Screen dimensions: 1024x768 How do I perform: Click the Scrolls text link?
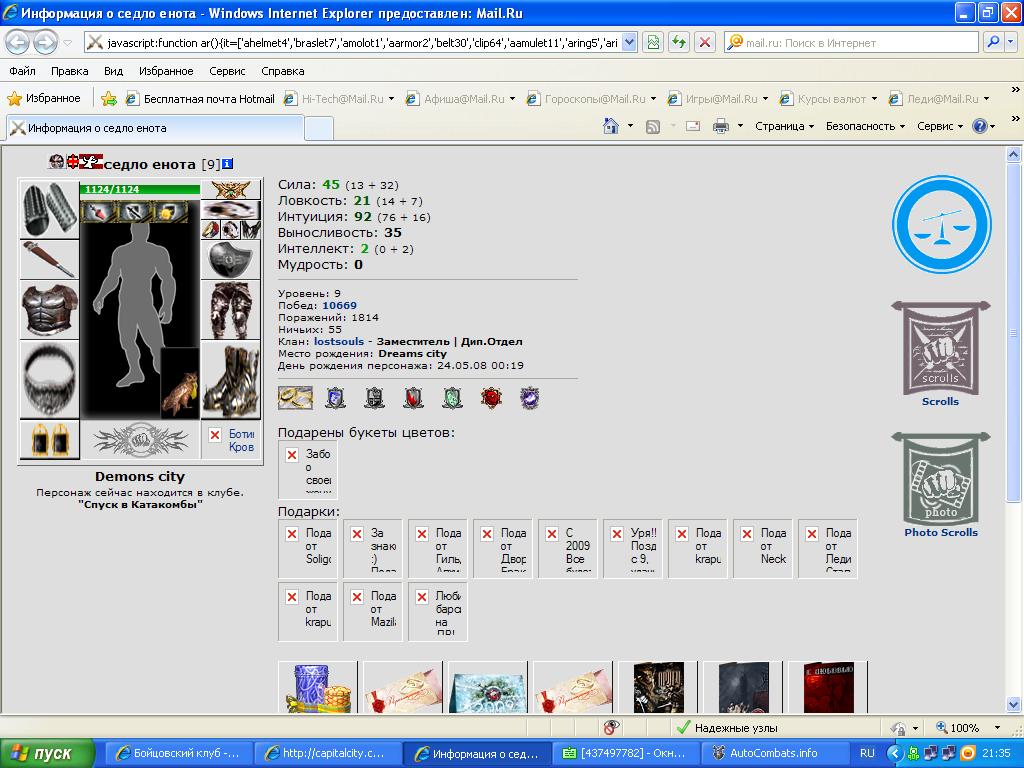click(940, 402)
